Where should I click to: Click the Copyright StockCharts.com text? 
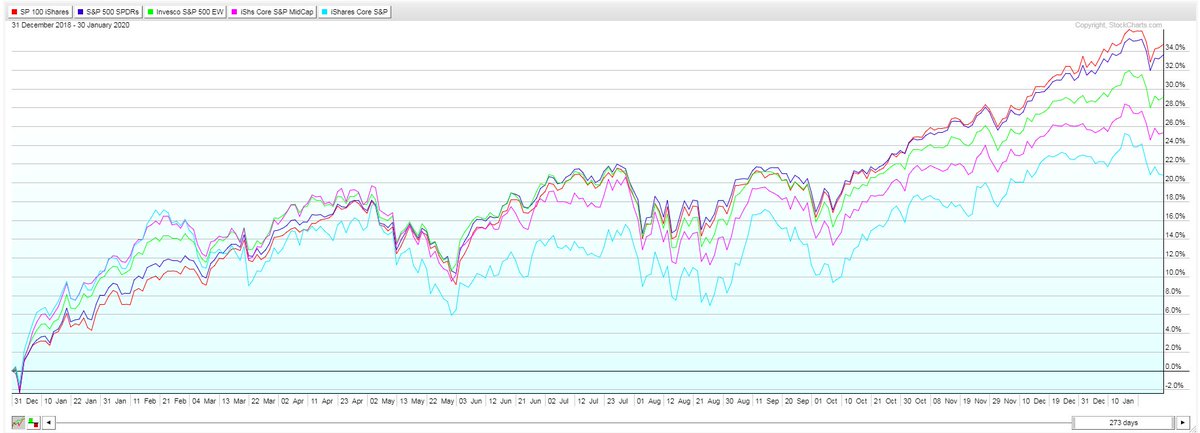1116,24
